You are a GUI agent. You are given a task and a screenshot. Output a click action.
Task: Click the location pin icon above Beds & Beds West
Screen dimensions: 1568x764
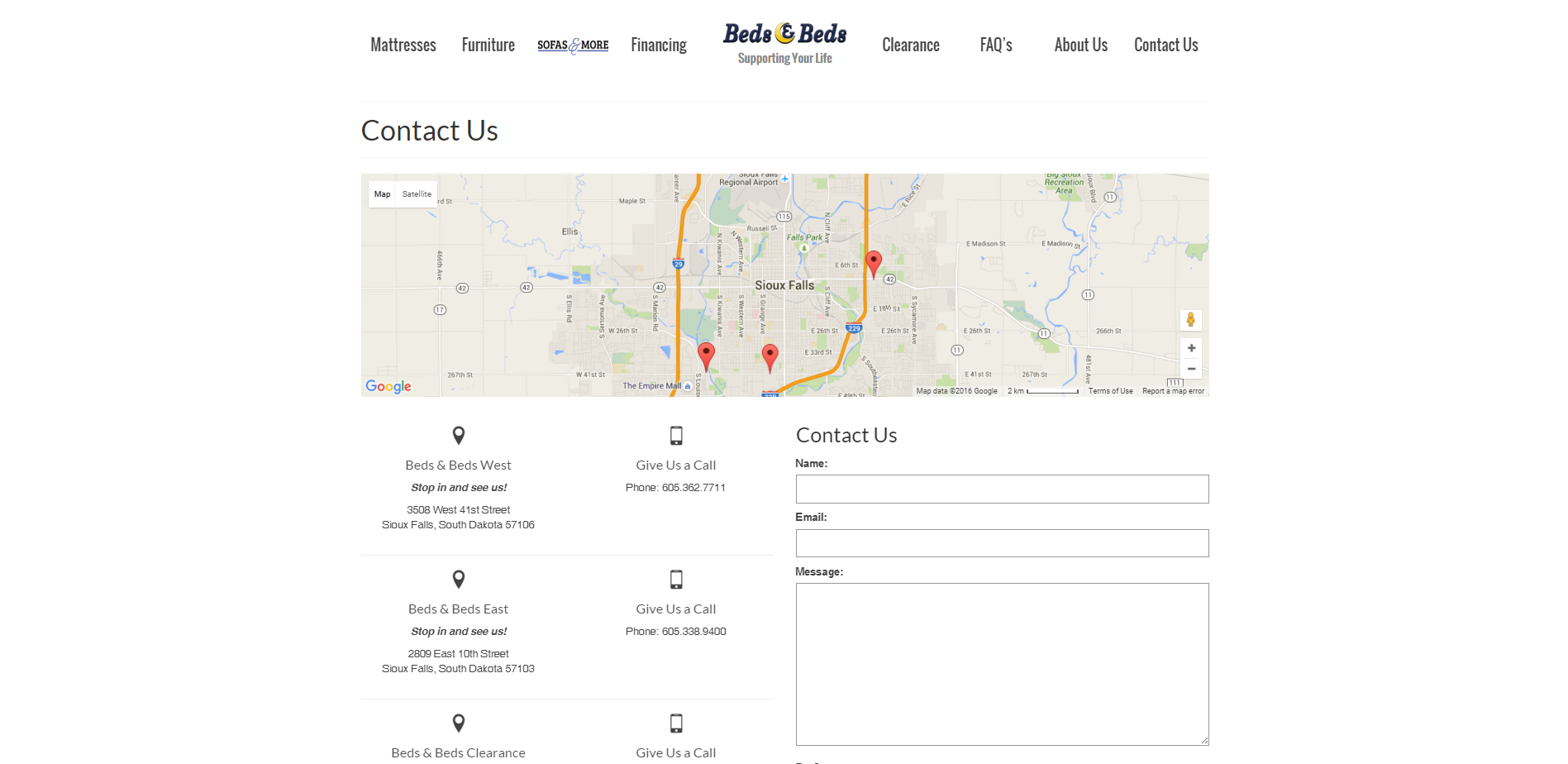click(x=459, y=435)
